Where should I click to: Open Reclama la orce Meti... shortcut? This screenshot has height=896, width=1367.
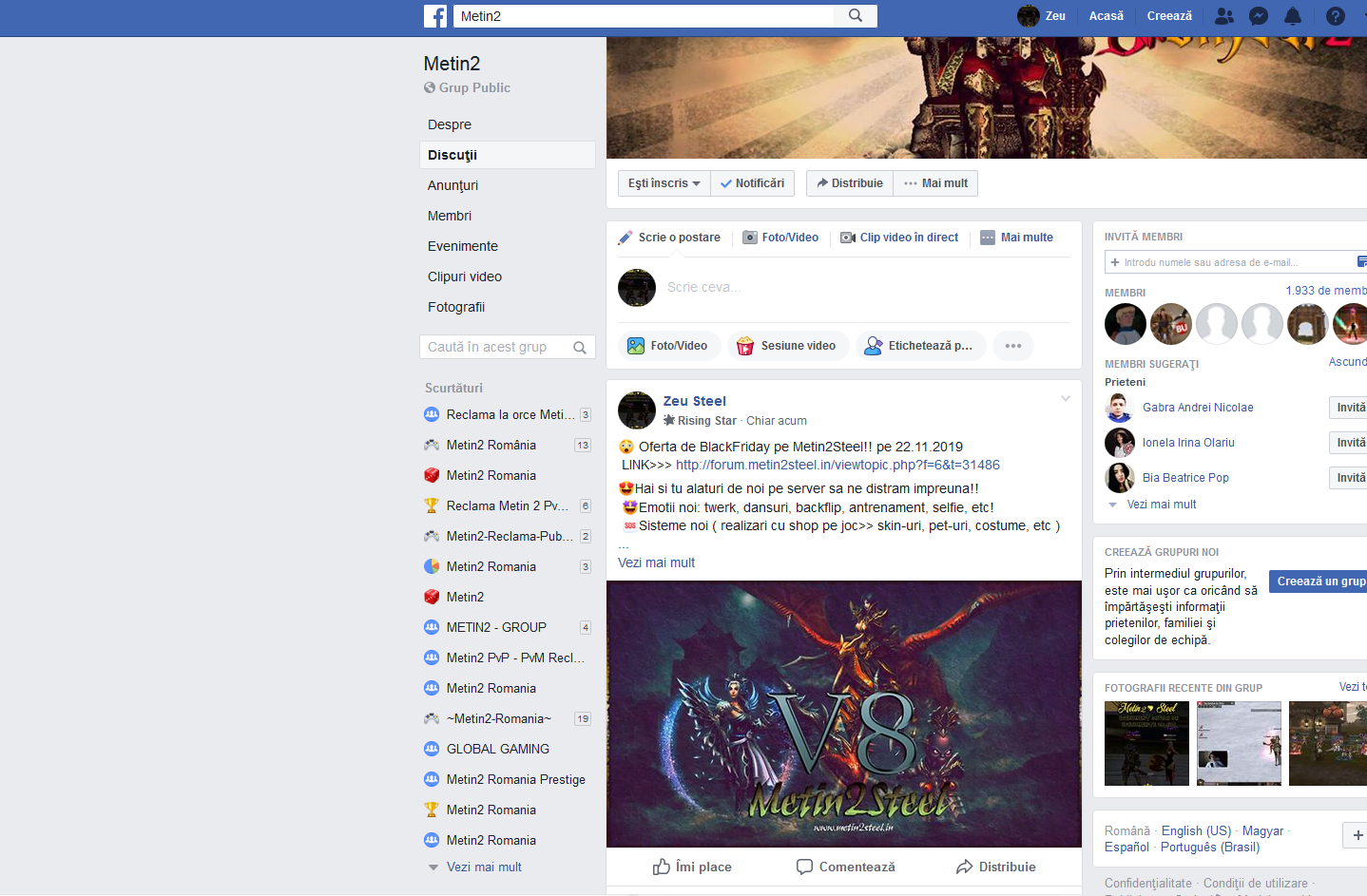(508, 414)
